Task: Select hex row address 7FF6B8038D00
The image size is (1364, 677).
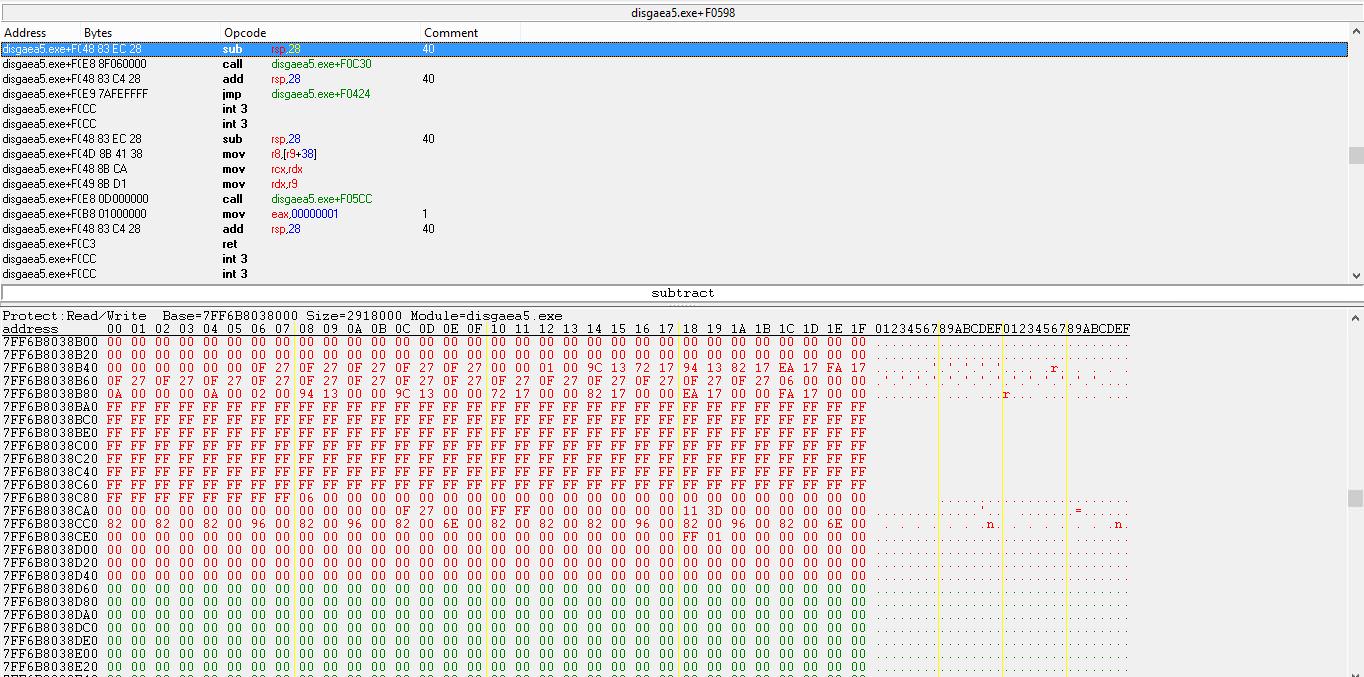Action: 50,550
